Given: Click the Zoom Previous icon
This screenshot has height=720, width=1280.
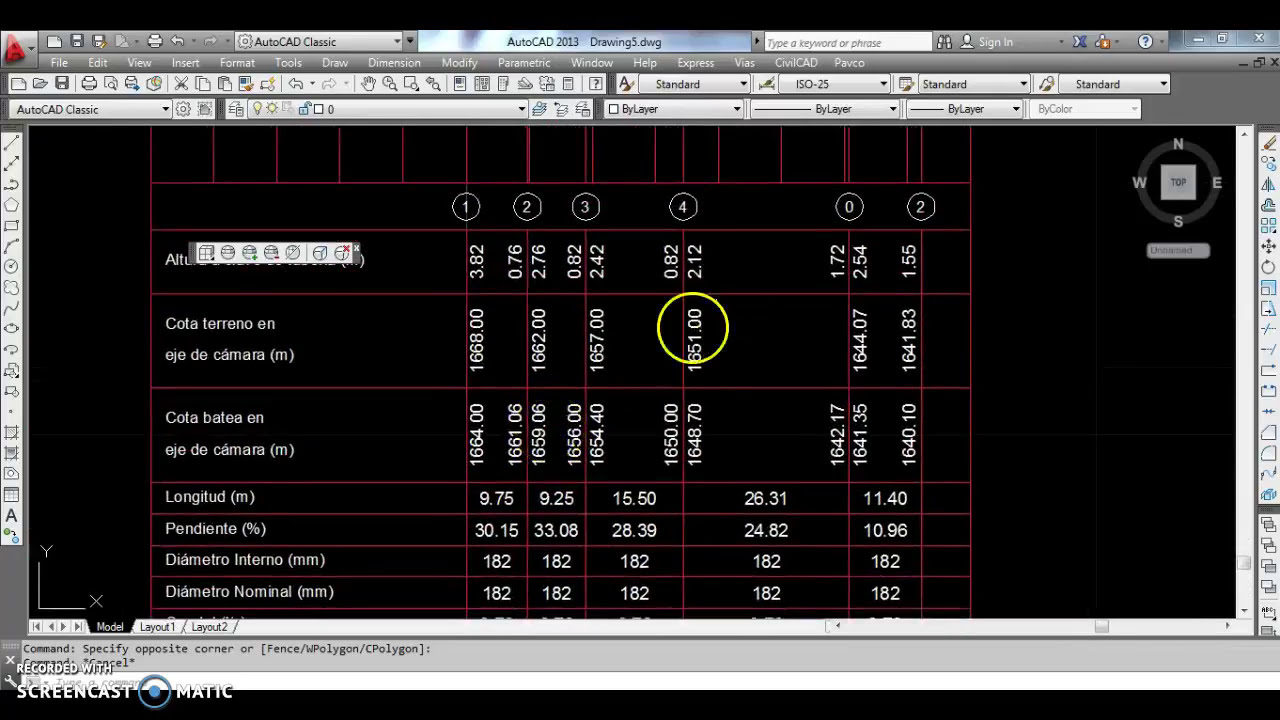Looking at the screenshot, I should pyautogui.click(x=433, y=84).
